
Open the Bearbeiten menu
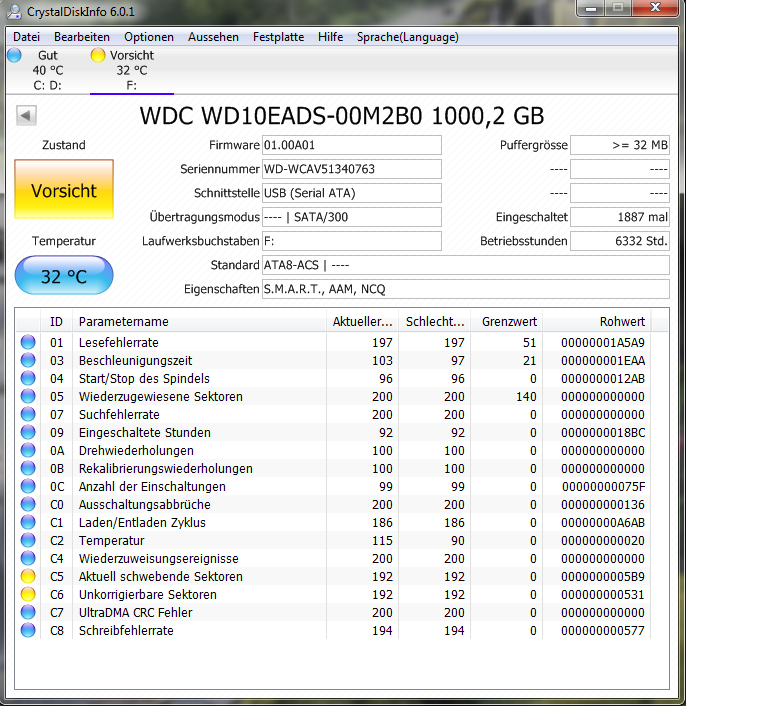(x=82, y=37)
